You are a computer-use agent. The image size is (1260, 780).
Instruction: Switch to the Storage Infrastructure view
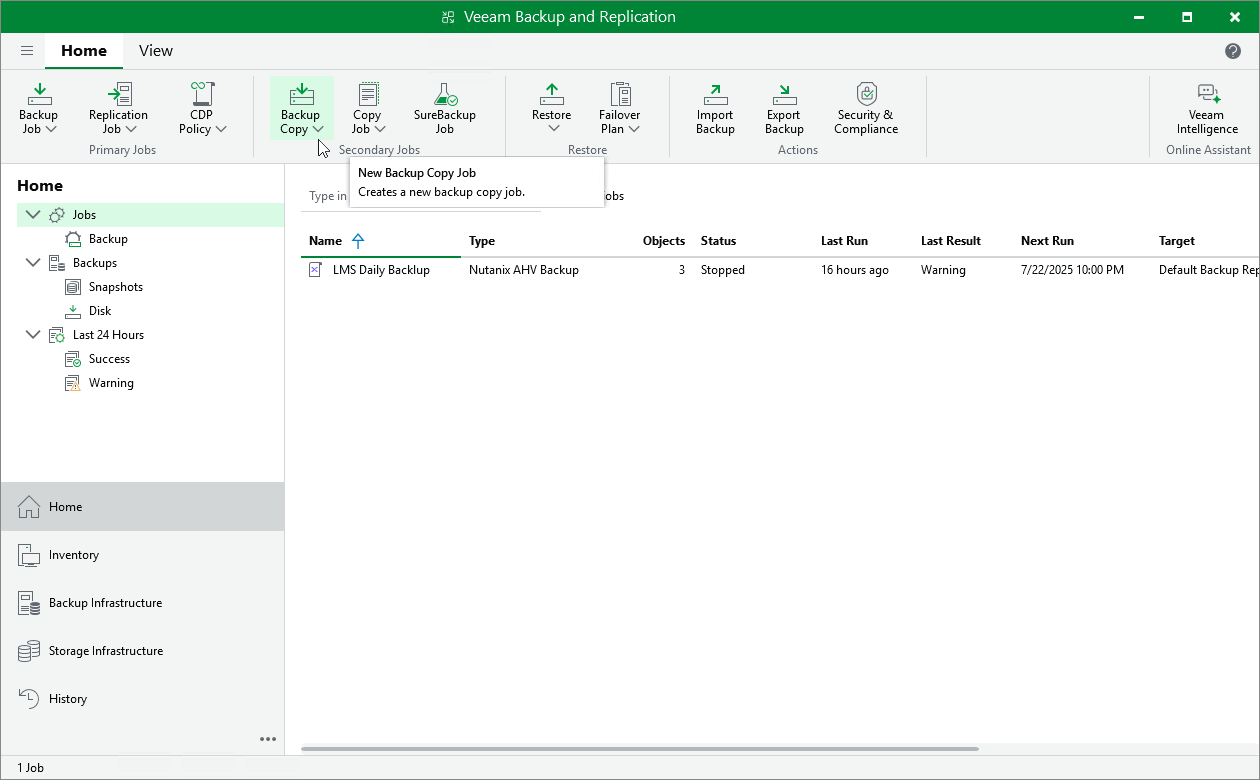[x=106, y=651]
